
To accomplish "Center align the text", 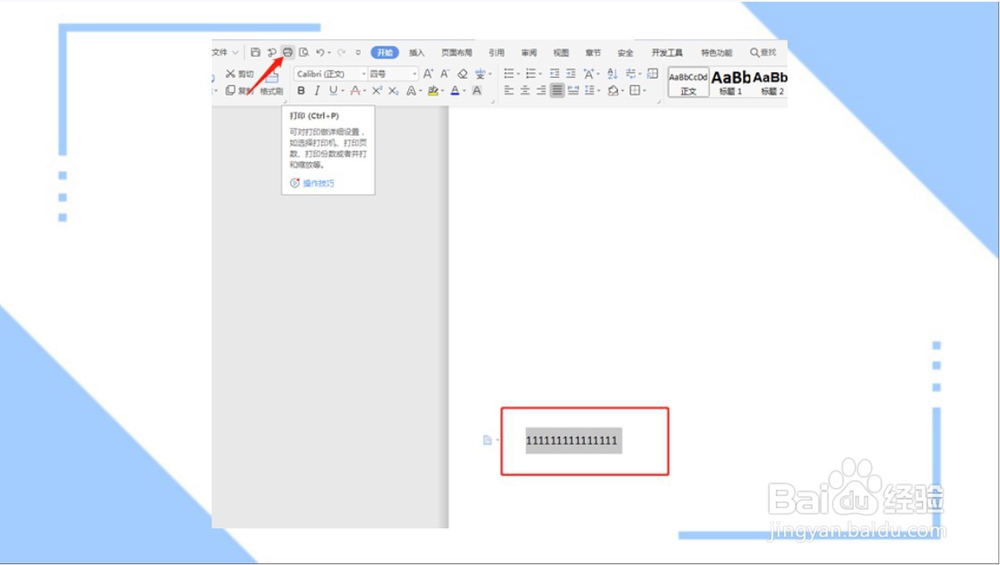I will coord(525,91).
